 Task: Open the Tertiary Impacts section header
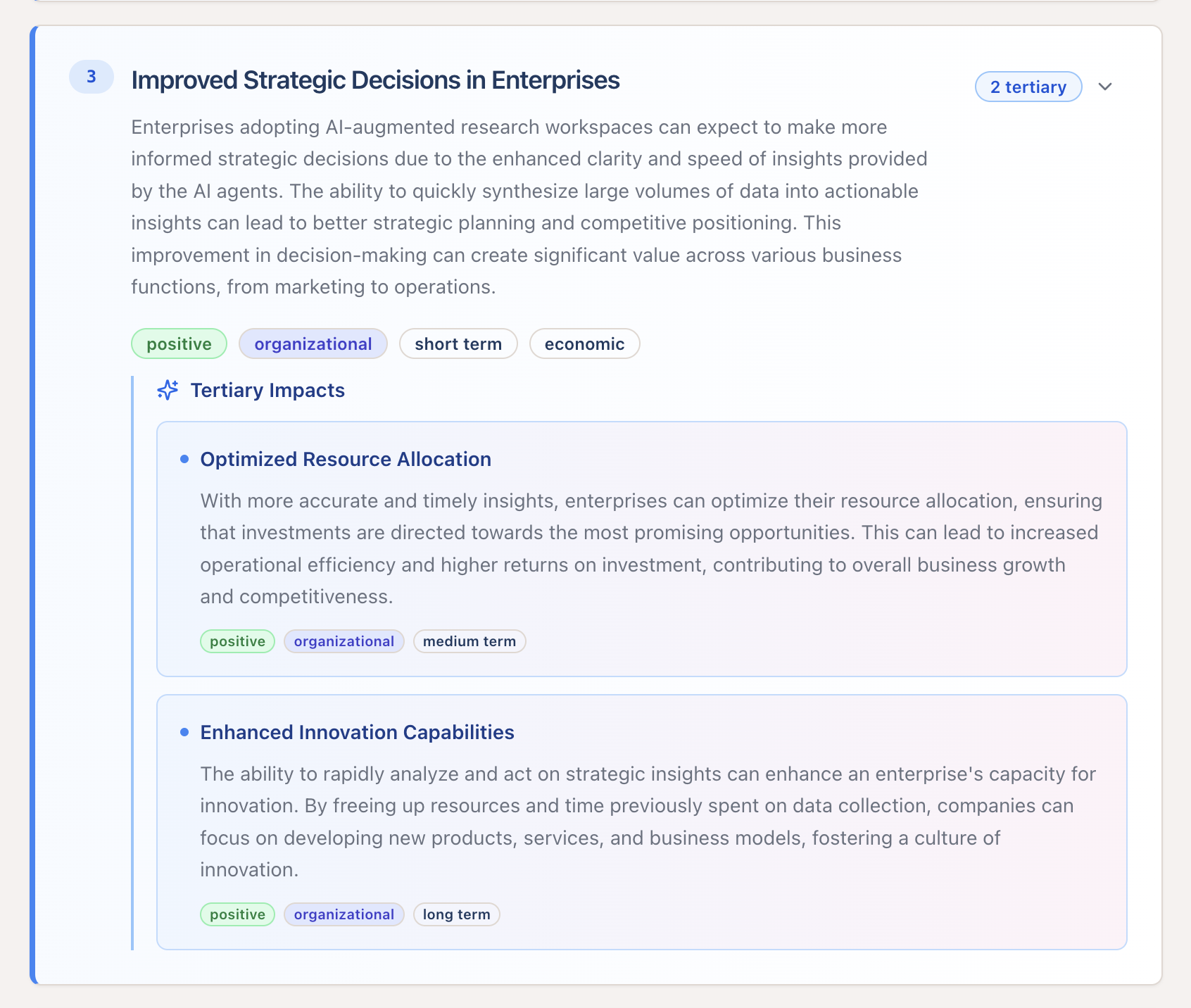click(267, 390)
